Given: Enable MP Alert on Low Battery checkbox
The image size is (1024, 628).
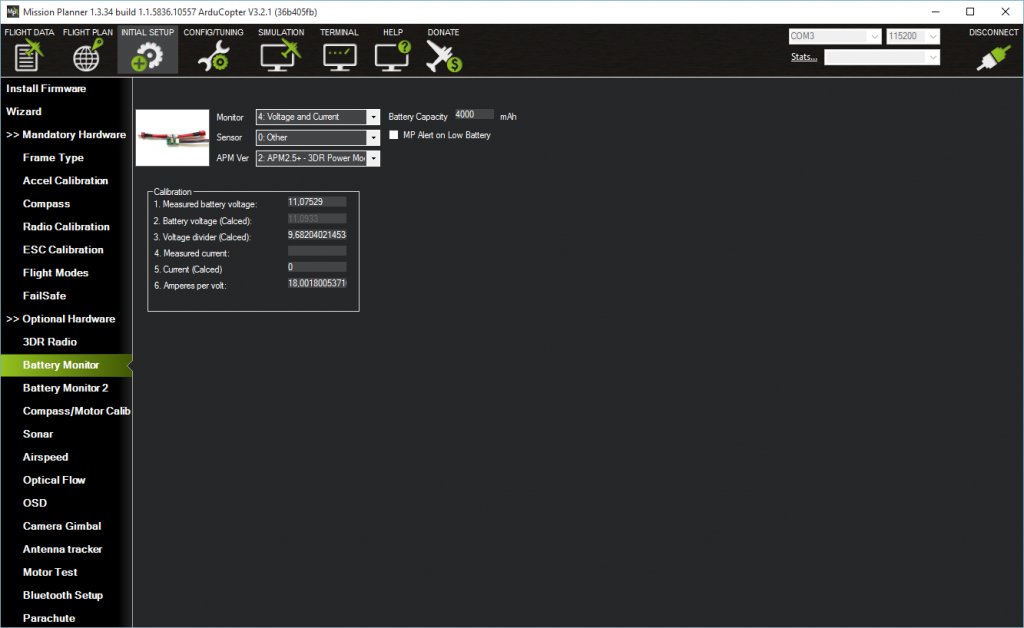Looking at the screenshot, I should pyautogui.click(x=393, y=135).
